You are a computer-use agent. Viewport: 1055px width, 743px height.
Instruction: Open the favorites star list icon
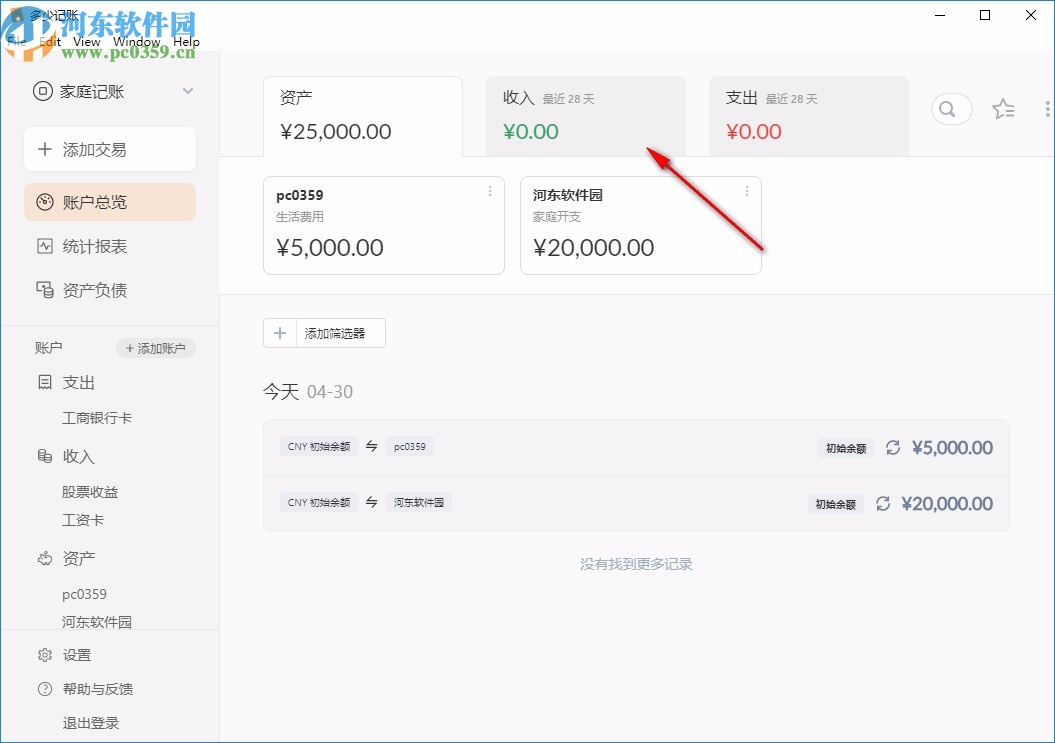pyautogui.click(x=1003, y=109)
